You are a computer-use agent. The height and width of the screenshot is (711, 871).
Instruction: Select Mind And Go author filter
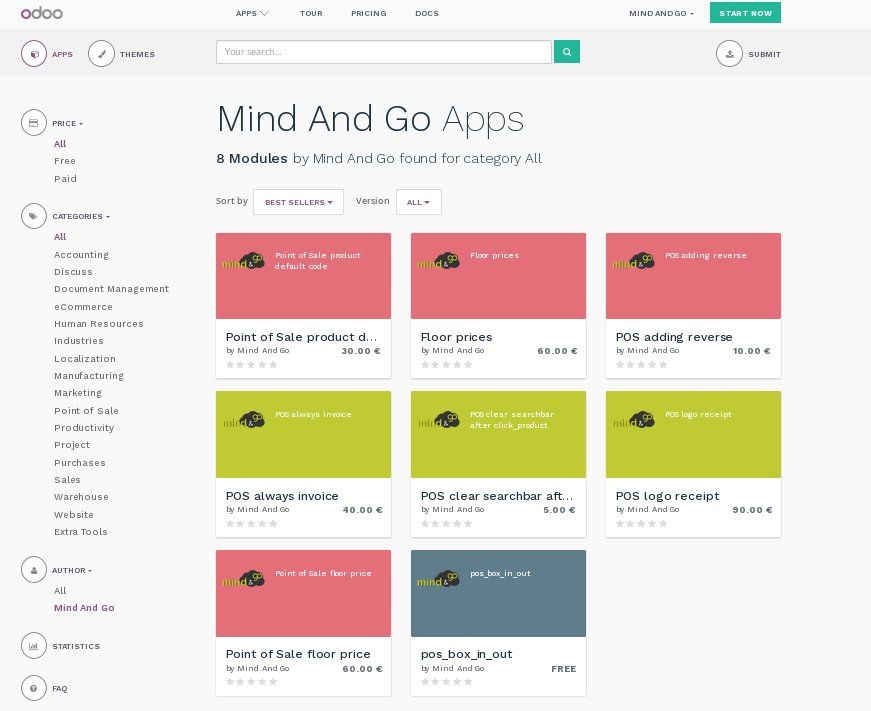(84, 608)
